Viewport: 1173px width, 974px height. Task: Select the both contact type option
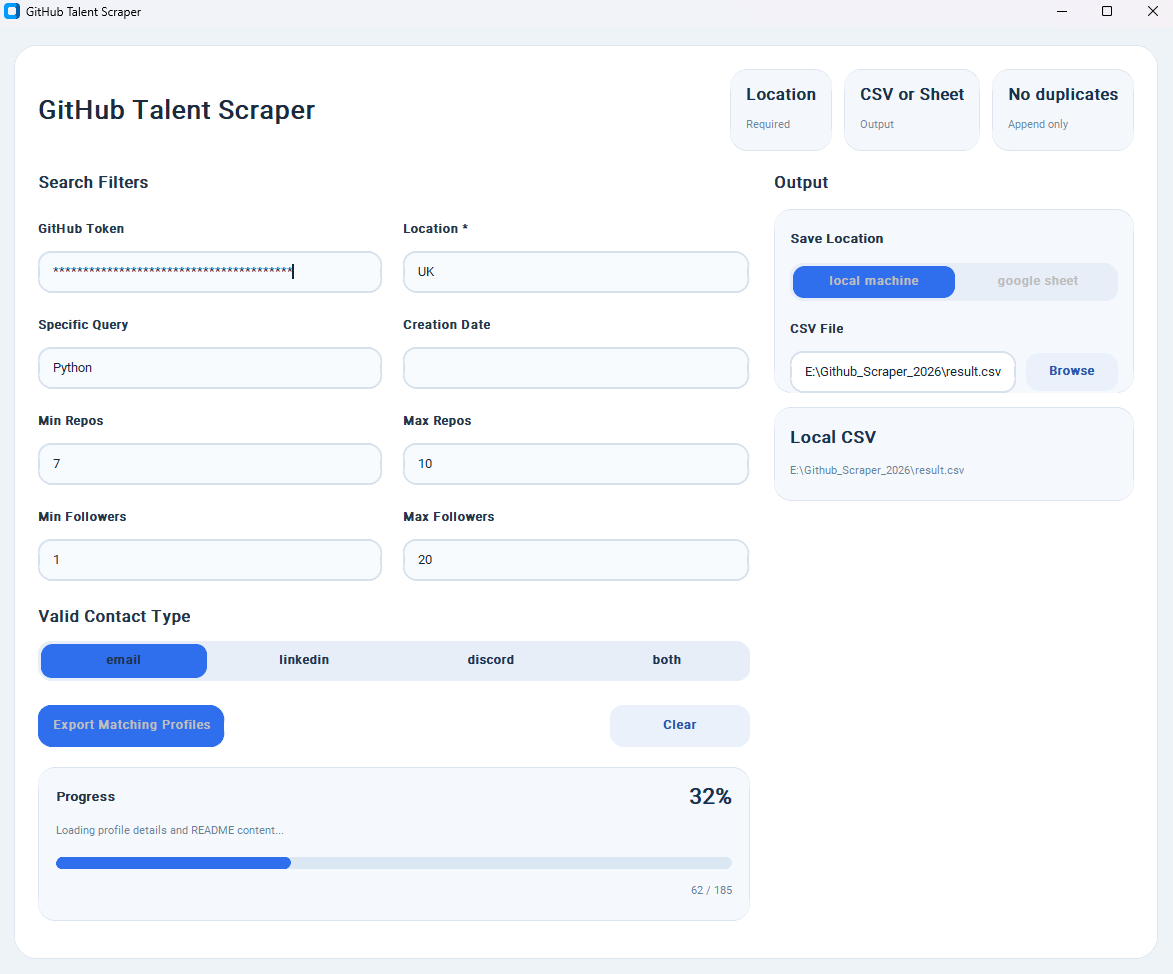pos(667,661)
